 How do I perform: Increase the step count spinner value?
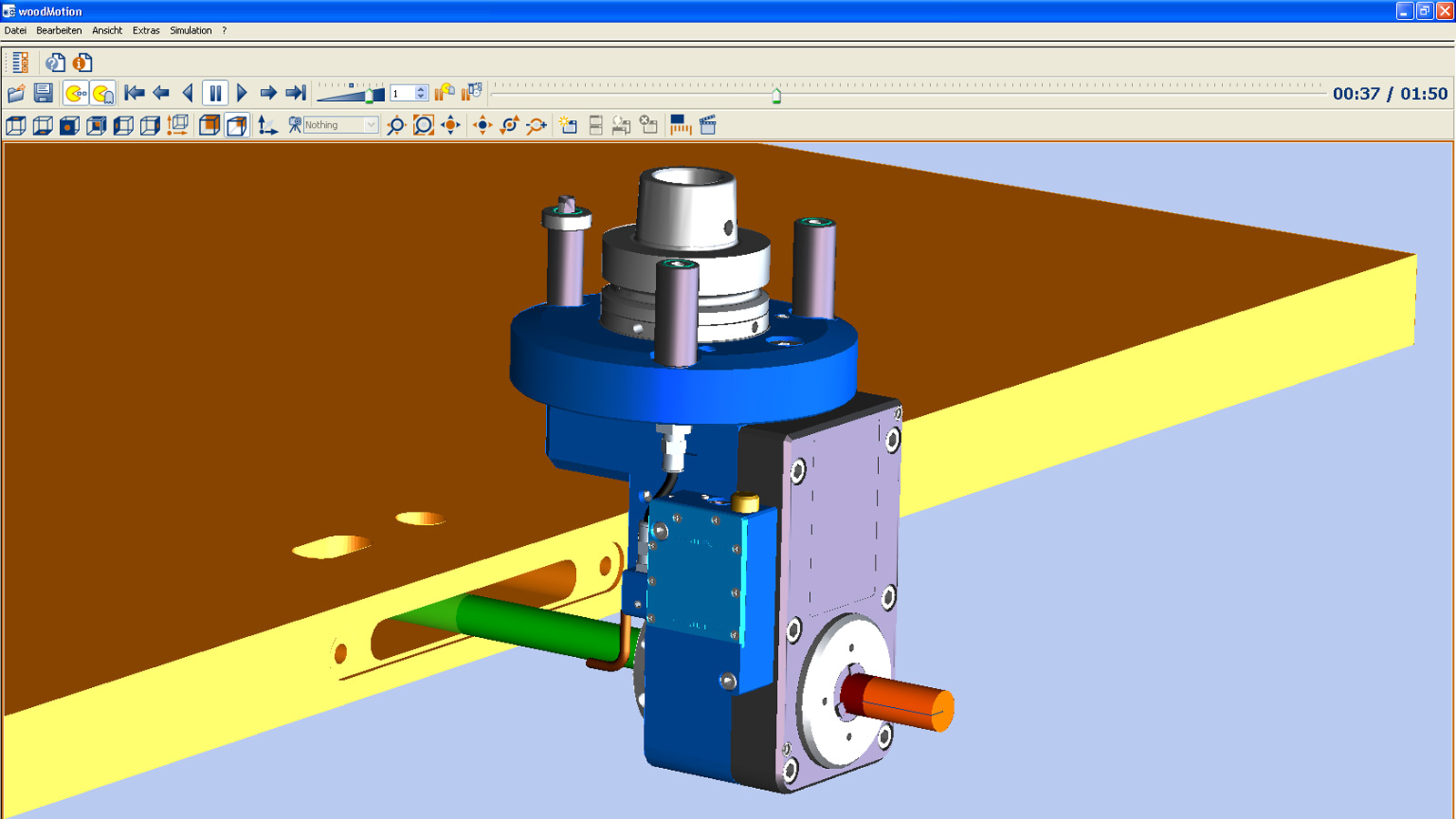pyautogui.click(x=420, y=89)
